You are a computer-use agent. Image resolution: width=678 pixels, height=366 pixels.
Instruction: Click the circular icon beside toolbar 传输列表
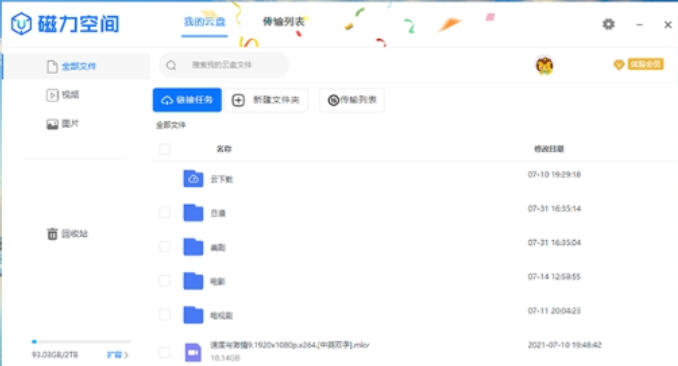click(333, 100)
